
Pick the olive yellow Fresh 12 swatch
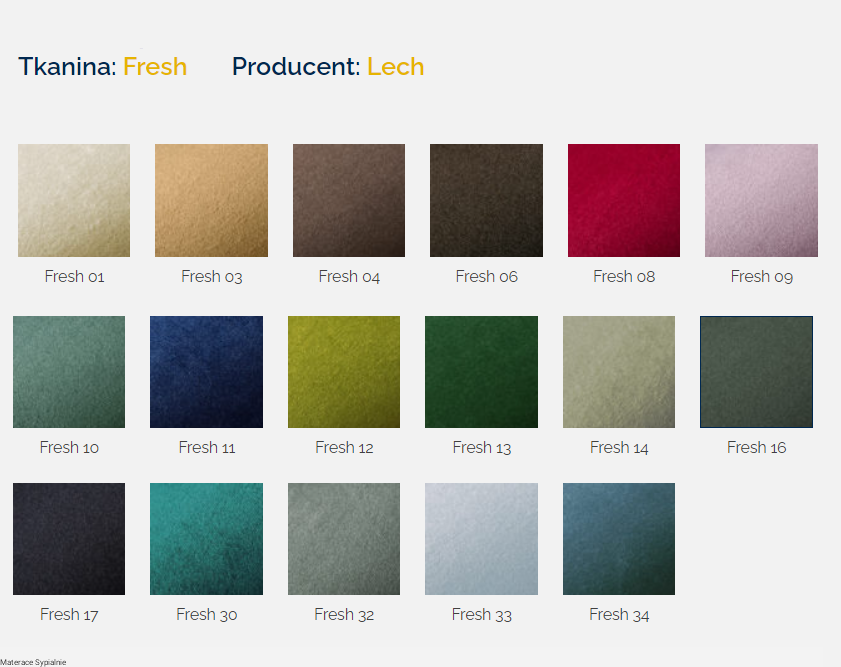[x=344, y=372]
